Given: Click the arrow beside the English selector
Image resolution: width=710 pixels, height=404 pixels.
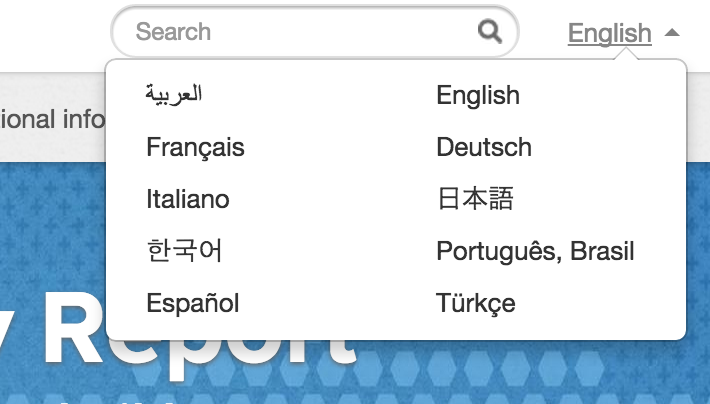Looking at the screenshot, I should [672, 33].
